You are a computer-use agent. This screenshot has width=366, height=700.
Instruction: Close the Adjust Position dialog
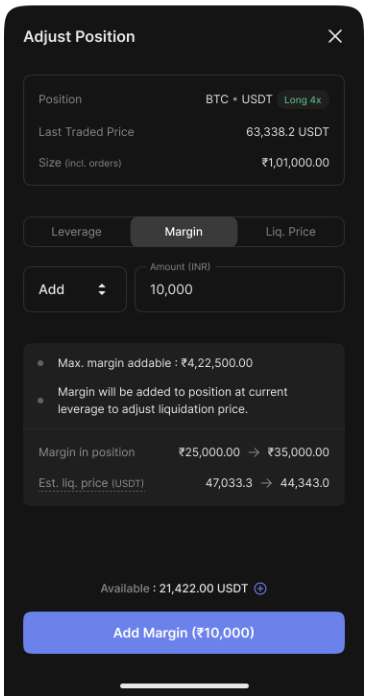point(335,37)
